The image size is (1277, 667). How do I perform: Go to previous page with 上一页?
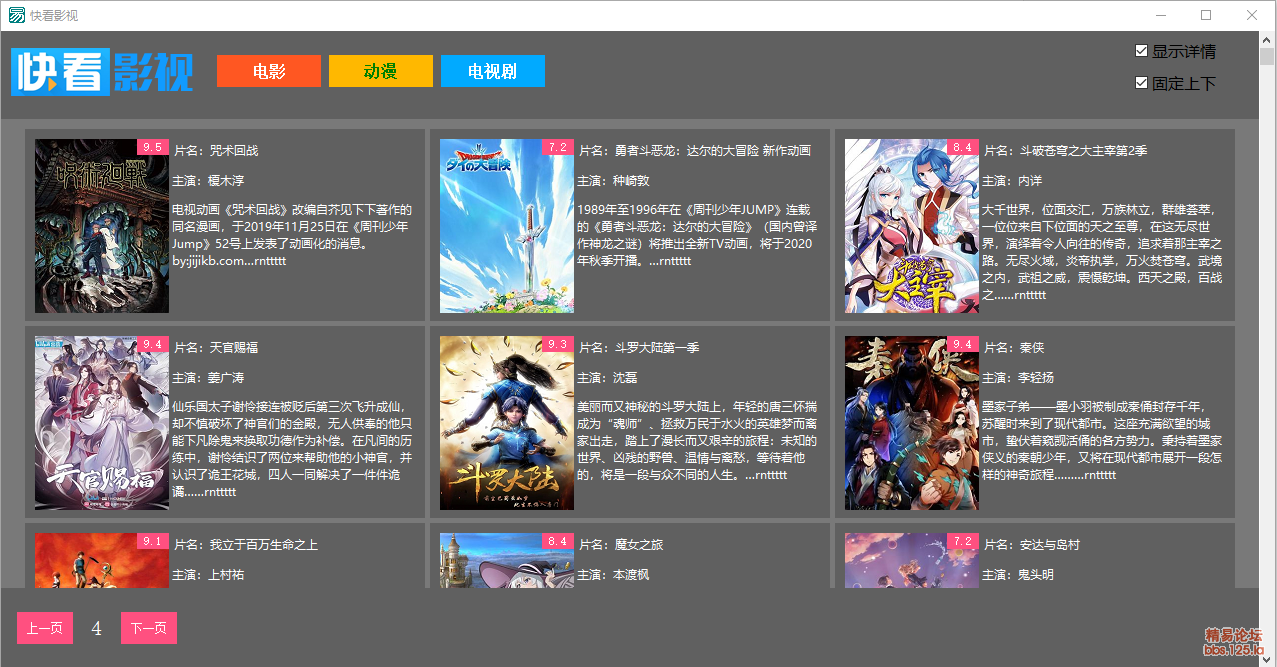tap(45, 628)
